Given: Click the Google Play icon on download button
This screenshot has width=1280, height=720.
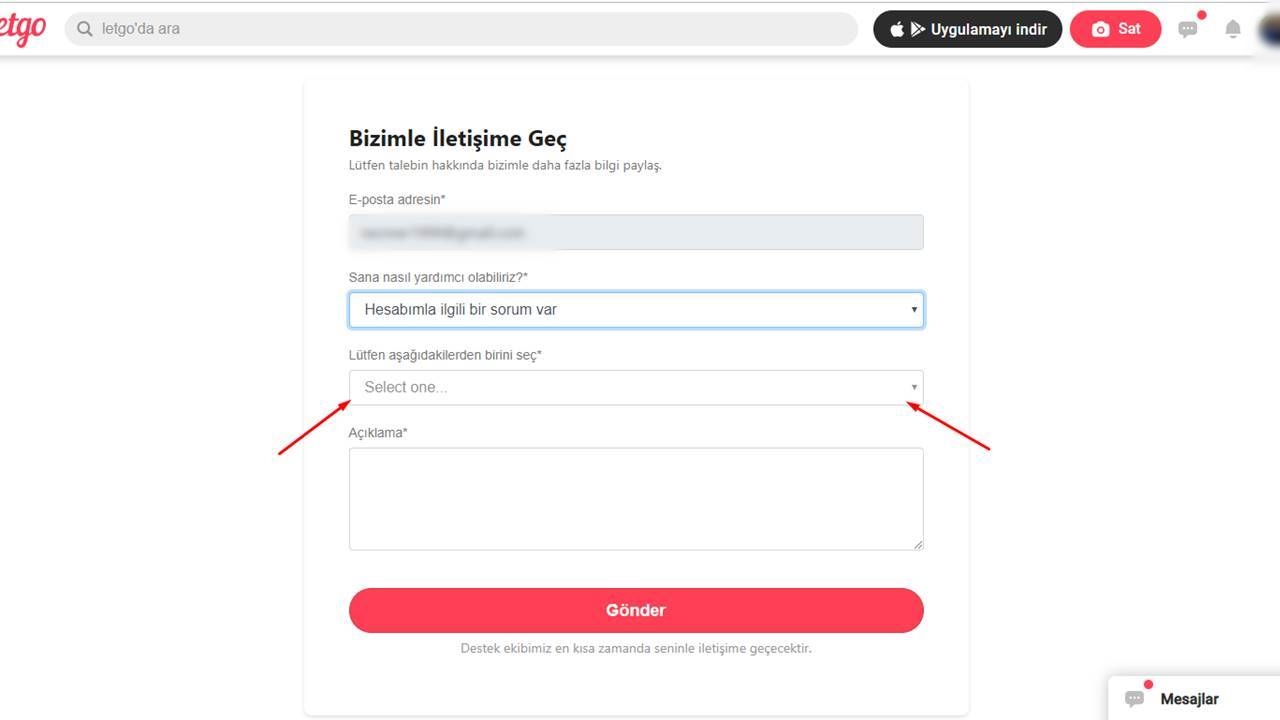Looking at the screenshot, I should pos(917,29).
